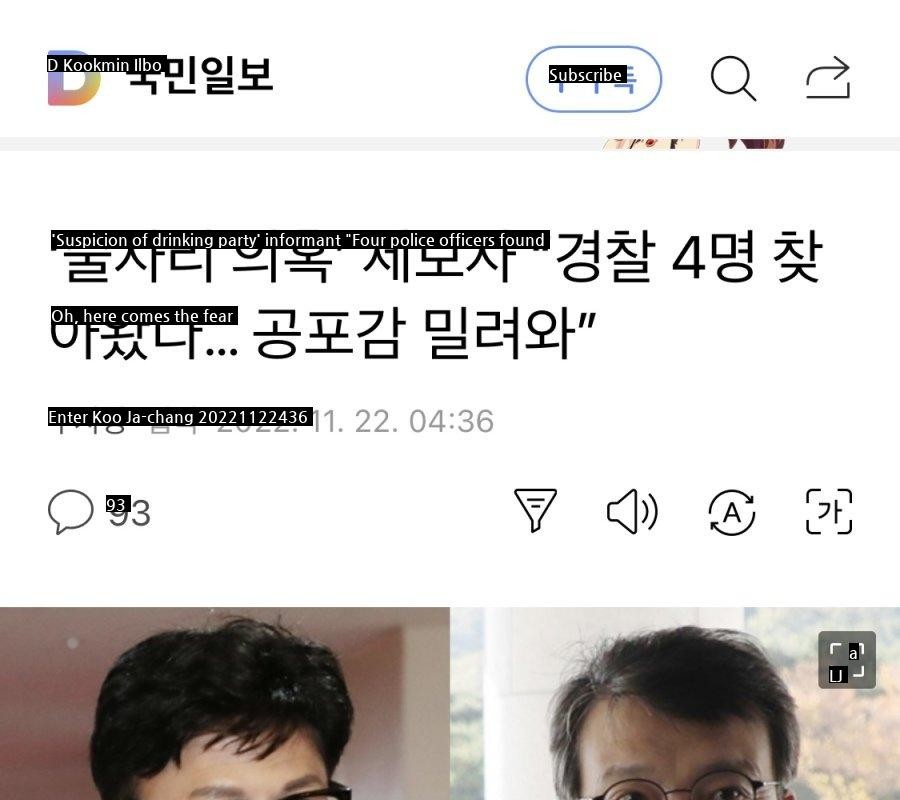Play article audio with speaker icon

click(632, 511)
